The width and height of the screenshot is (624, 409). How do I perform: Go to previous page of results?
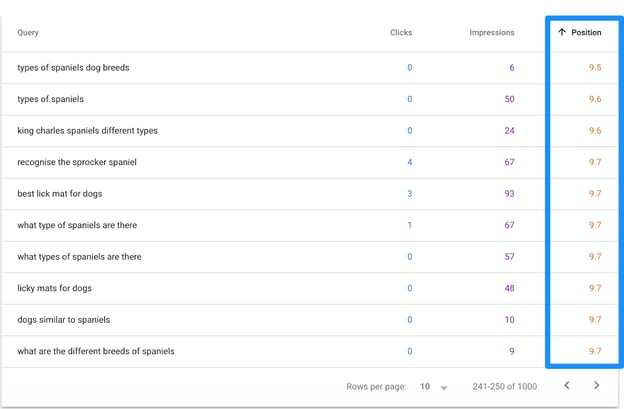tap(566, 385)
